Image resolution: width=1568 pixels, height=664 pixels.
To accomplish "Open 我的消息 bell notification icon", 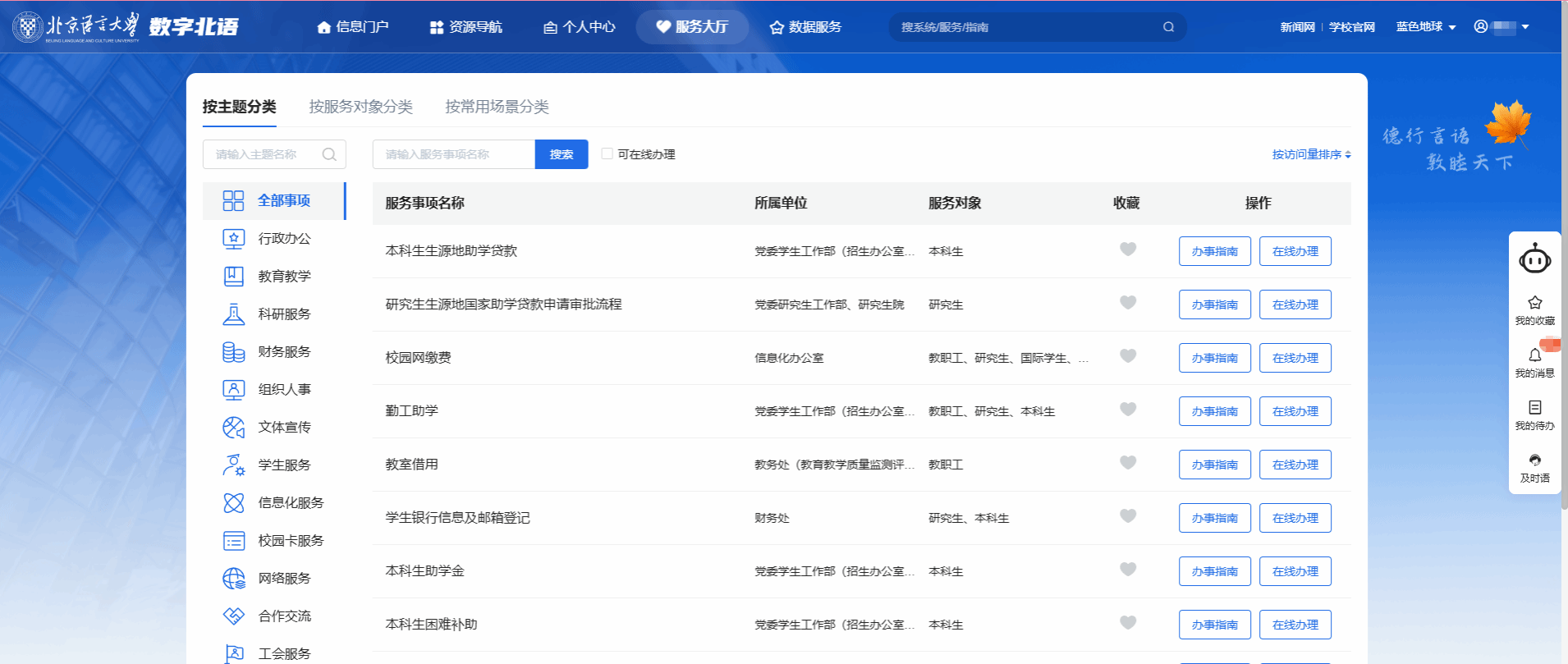I will tap(1534, 355).
